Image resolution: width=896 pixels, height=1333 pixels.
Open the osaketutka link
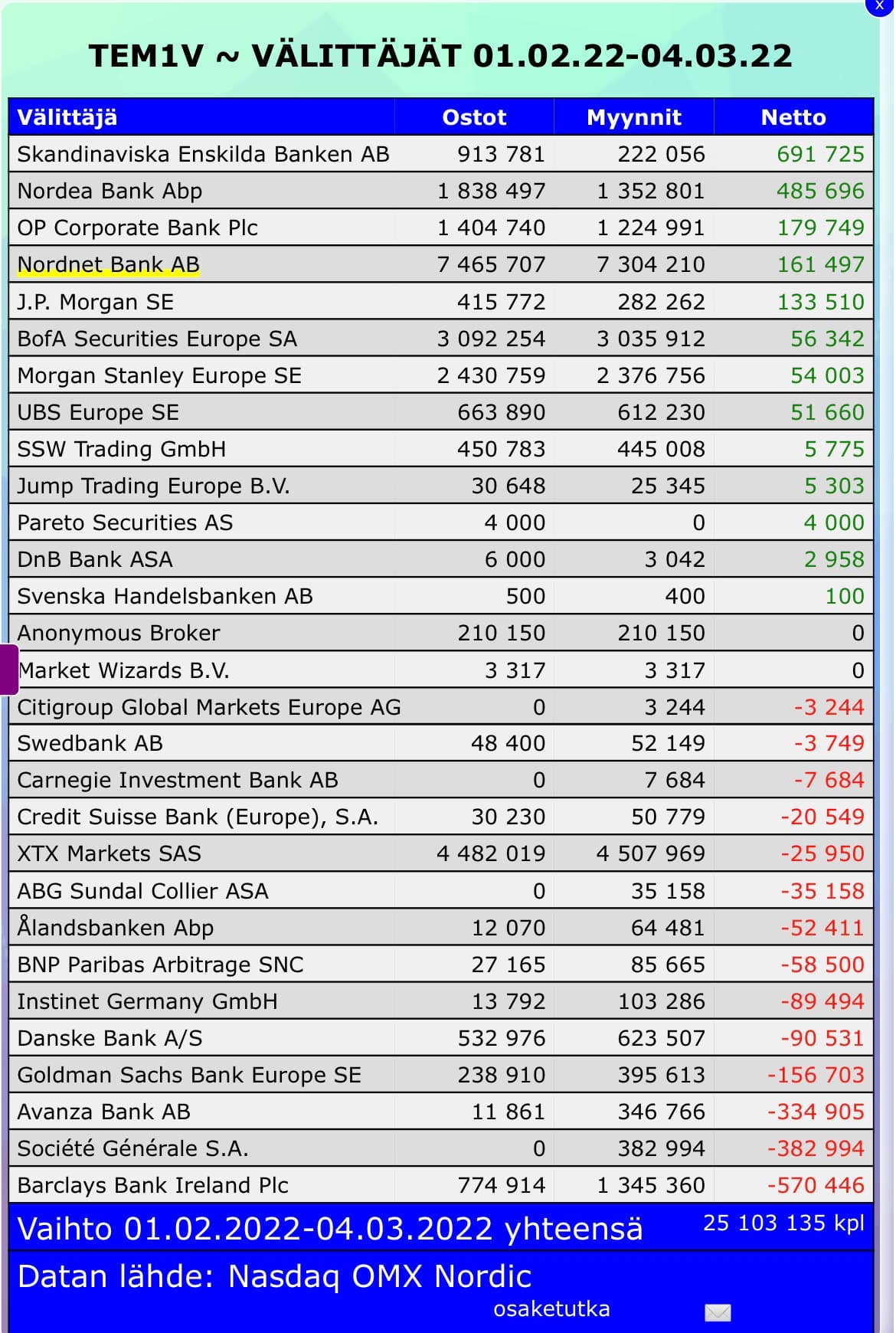[551, 1308]
